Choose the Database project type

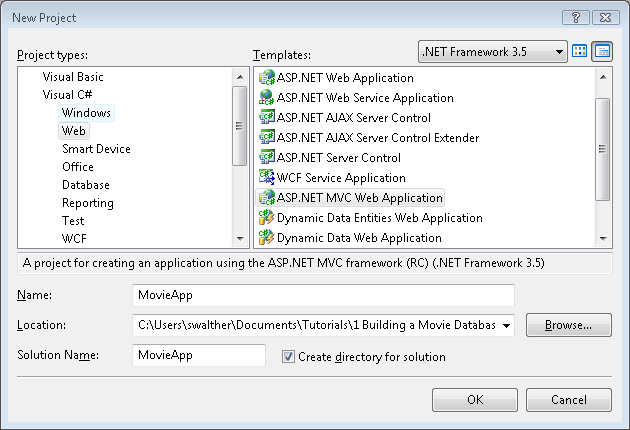tap(86, 185)
